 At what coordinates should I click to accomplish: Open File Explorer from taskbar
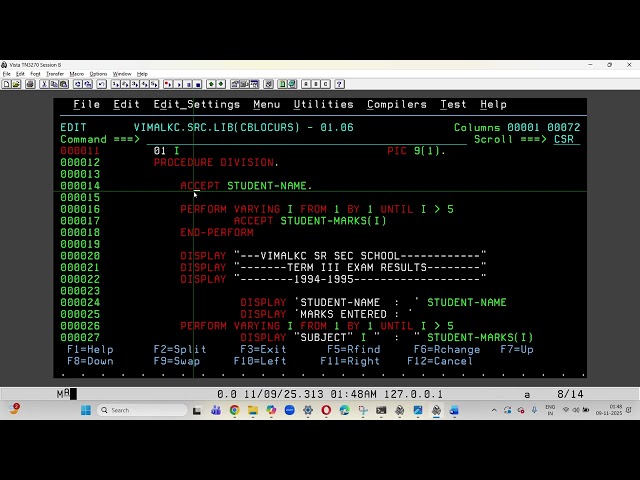click(253, 410)
